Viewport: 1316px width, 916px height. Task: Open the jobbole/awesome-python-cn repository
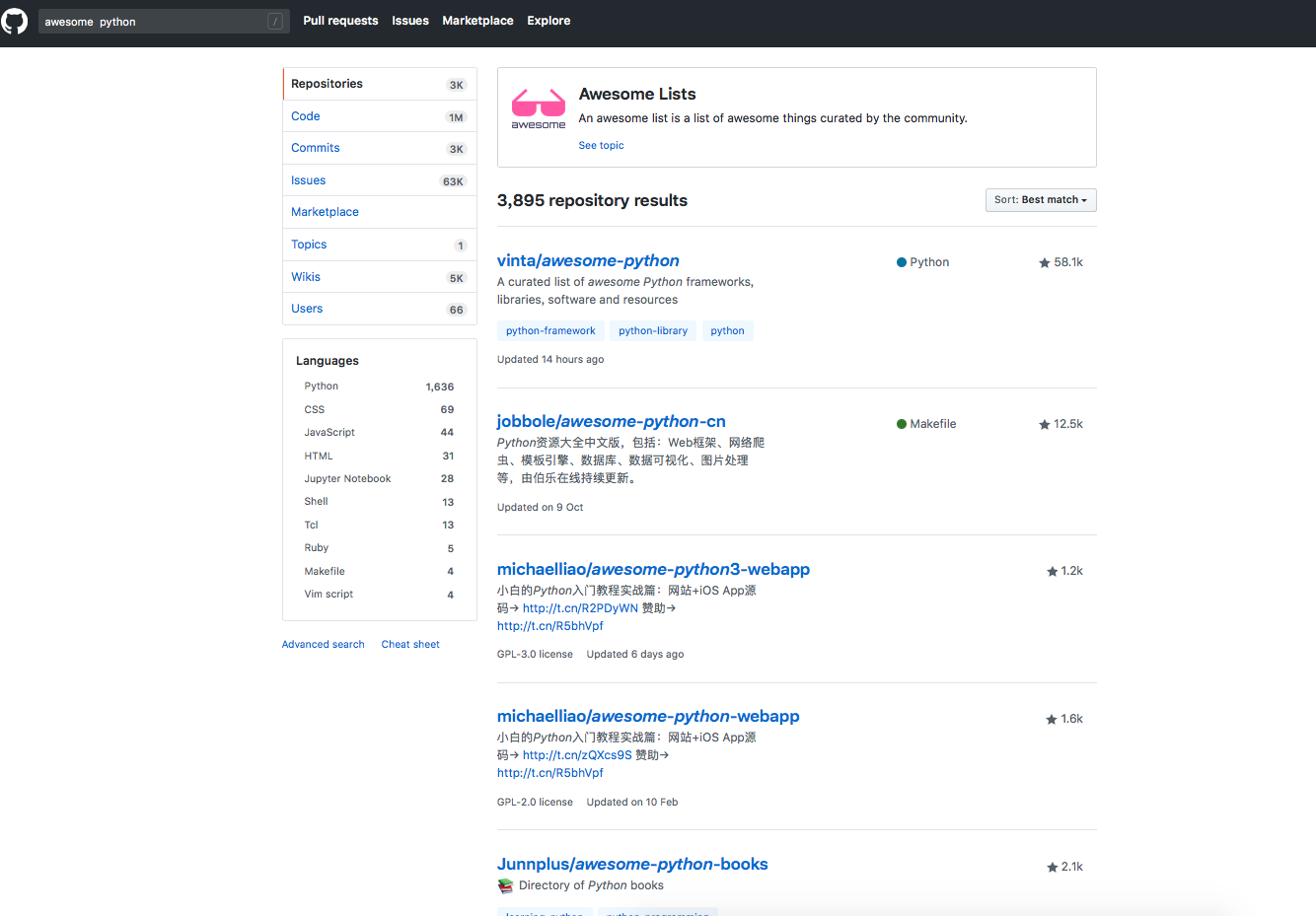pos(612,421)
